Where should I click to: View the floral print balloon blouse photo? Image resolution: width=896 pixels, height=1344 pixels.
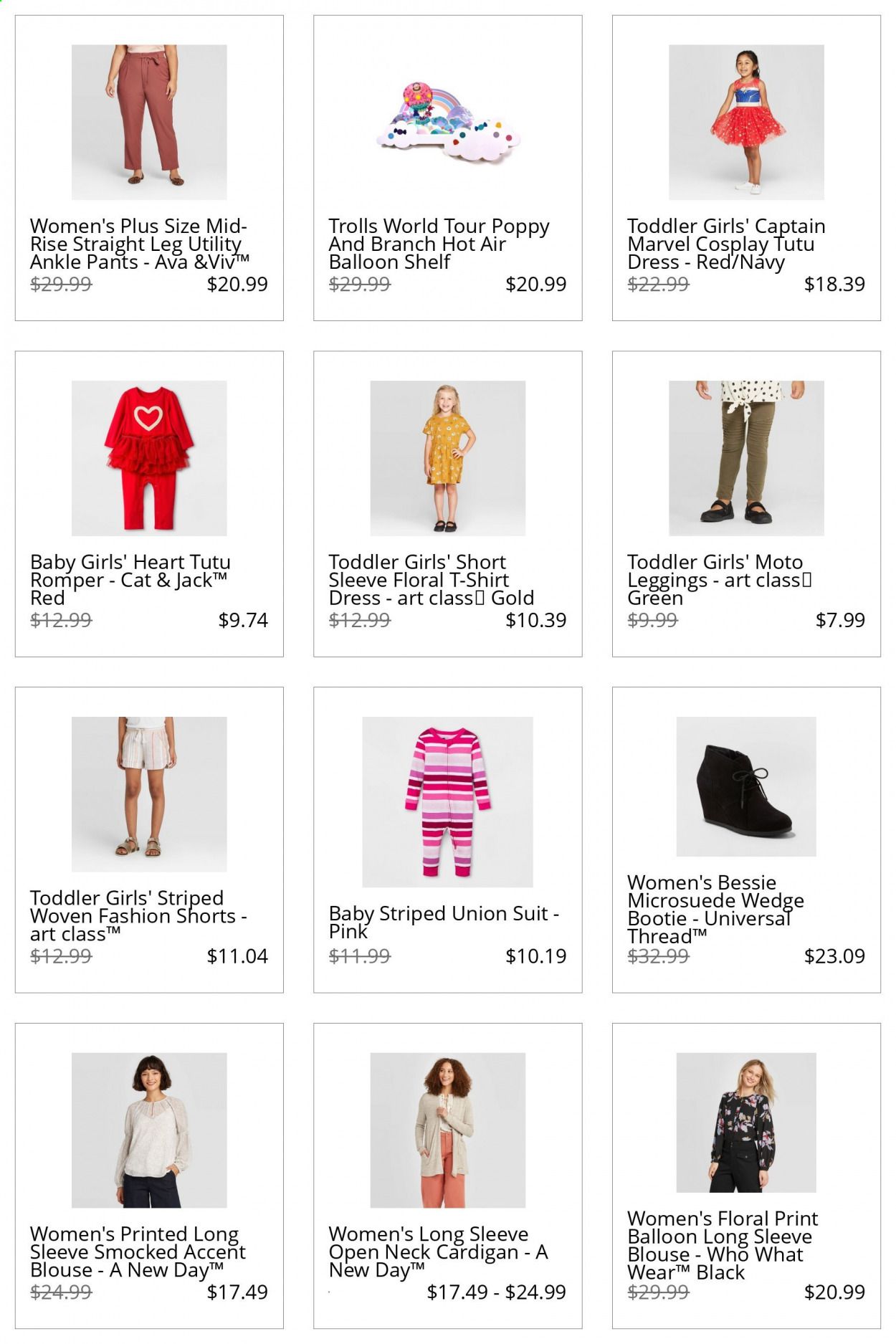746,1123
